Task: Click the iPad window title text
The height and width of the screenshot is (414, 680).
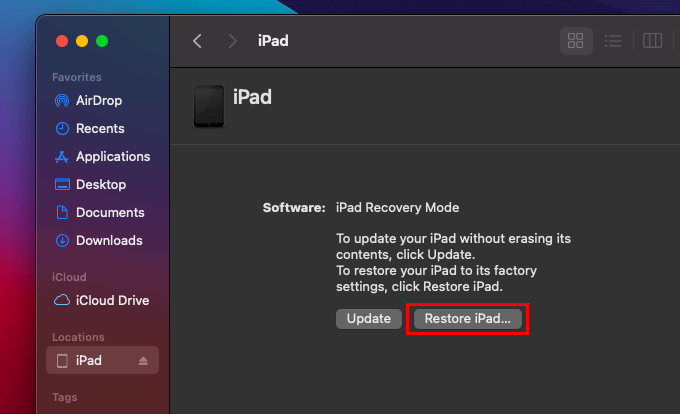Action: click(x=273, y=41)
